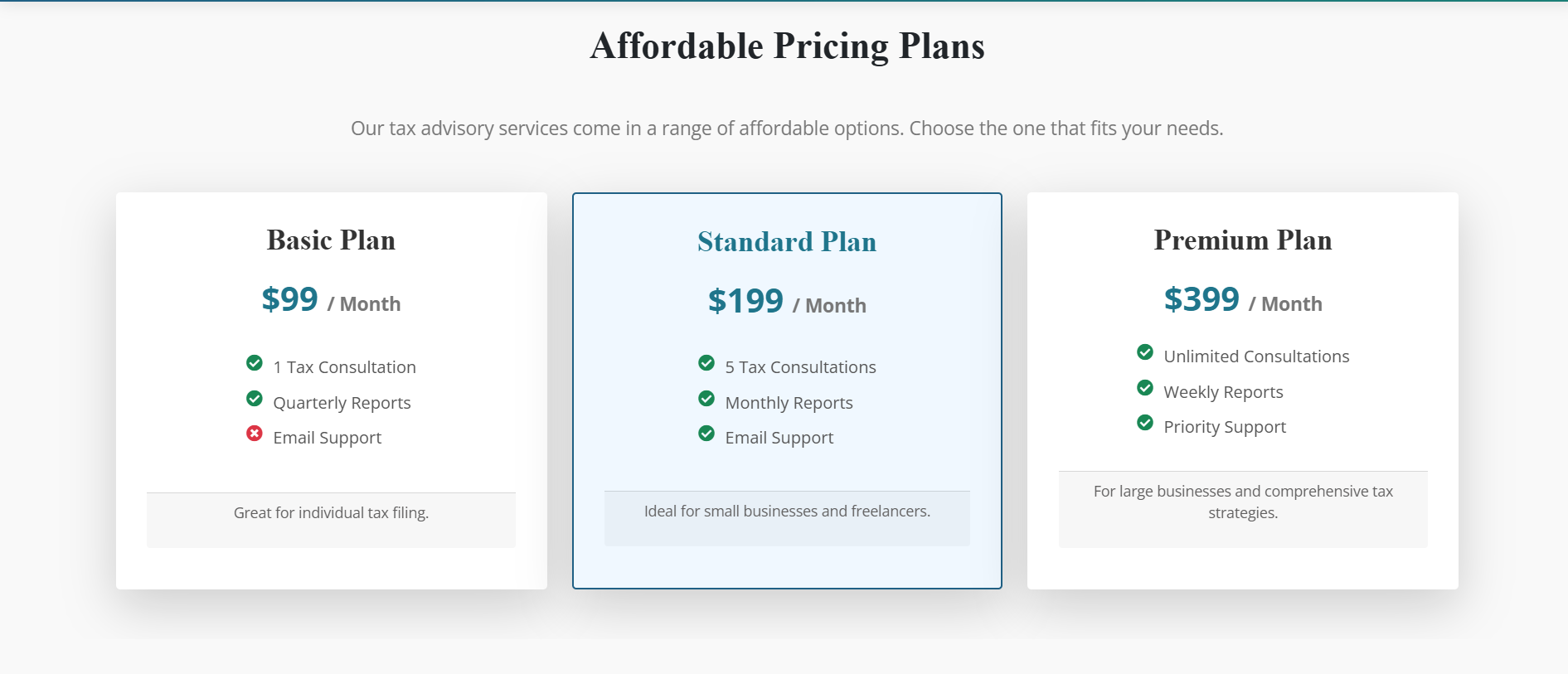The width and height of the screenshot is (1568, 674).
Task: Click green check beside Quarterly Reports
Action: click(255, 399)
